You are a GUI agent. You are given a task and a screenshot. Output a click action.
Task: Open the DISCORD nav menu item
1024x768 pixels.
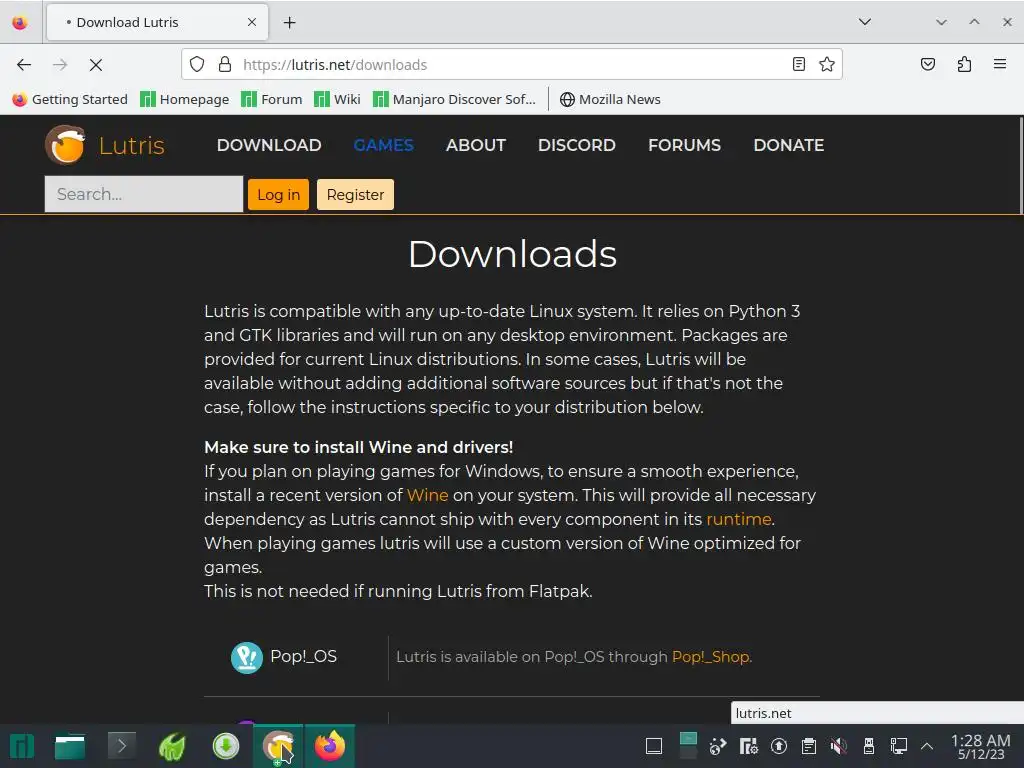pos(577,145)
